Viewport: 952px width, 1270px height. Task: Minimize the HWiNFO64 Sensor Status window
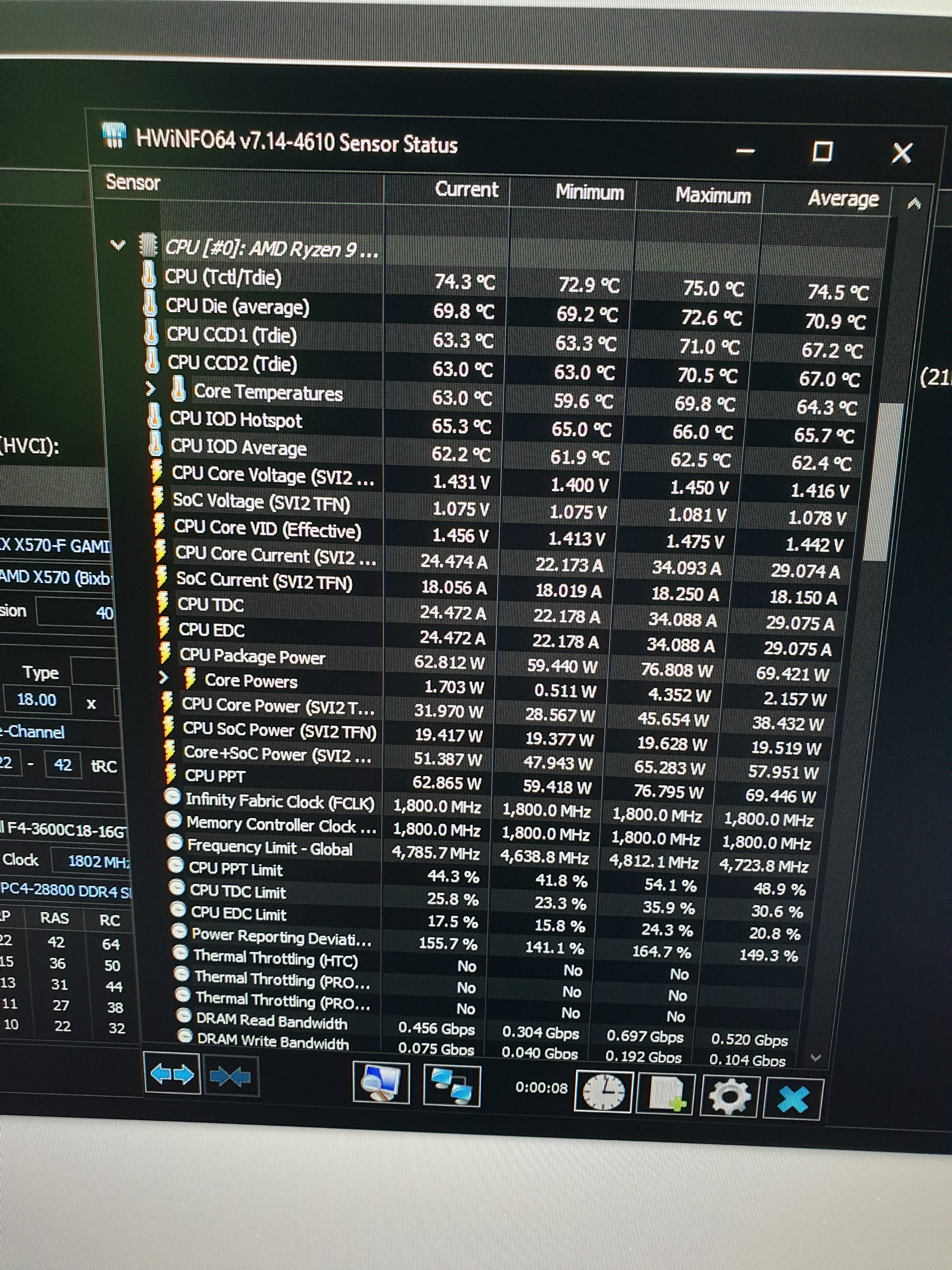745,151
